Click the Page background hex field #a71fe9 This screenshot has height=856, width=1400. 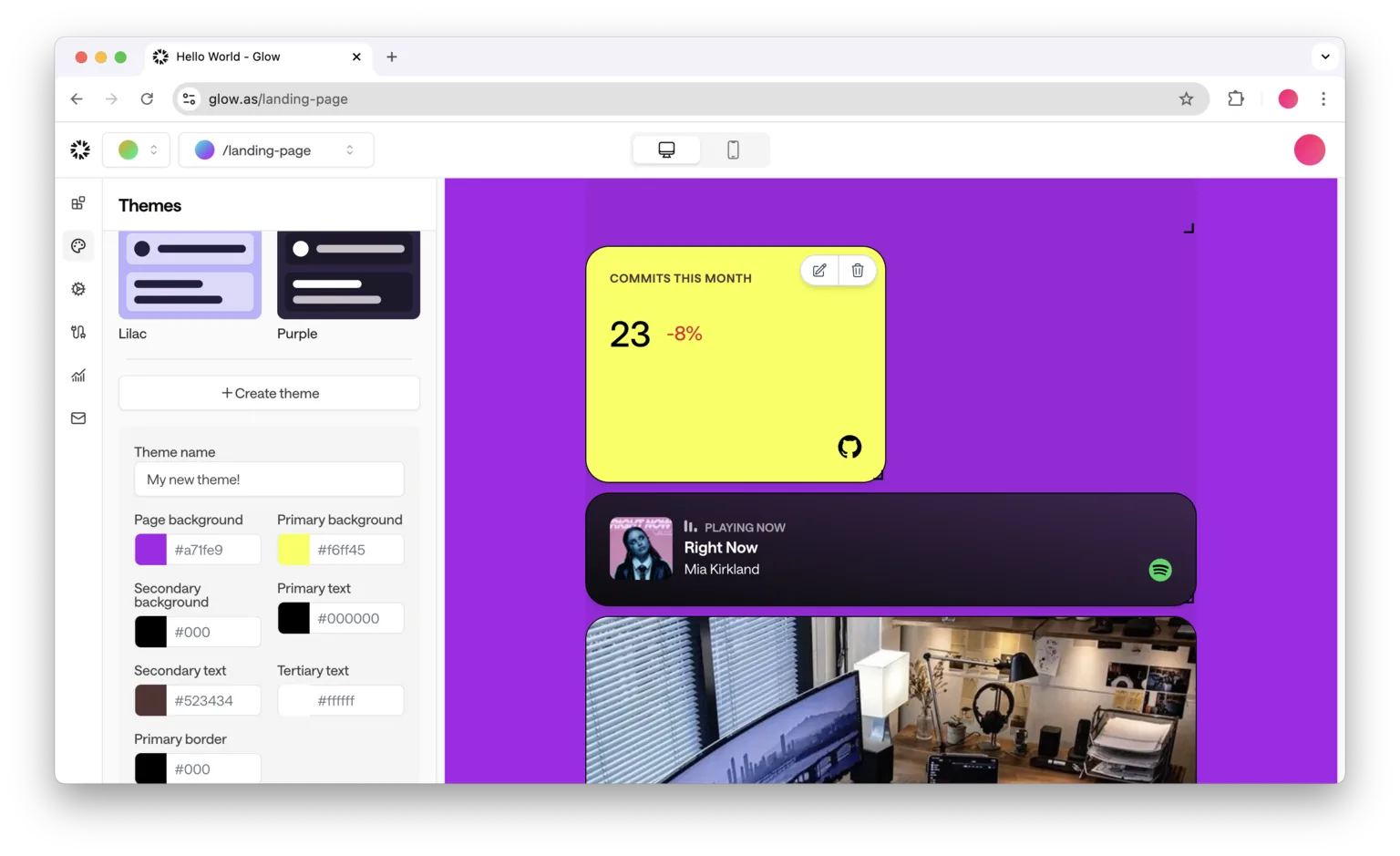[x=214, y=550]
